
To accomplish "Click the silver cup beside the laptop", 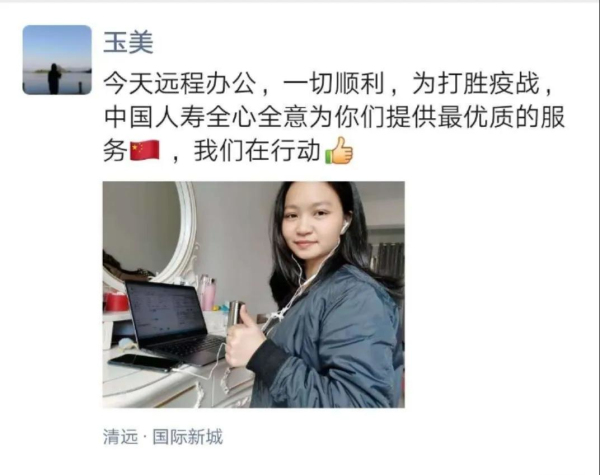I will (x=236, y=314).
